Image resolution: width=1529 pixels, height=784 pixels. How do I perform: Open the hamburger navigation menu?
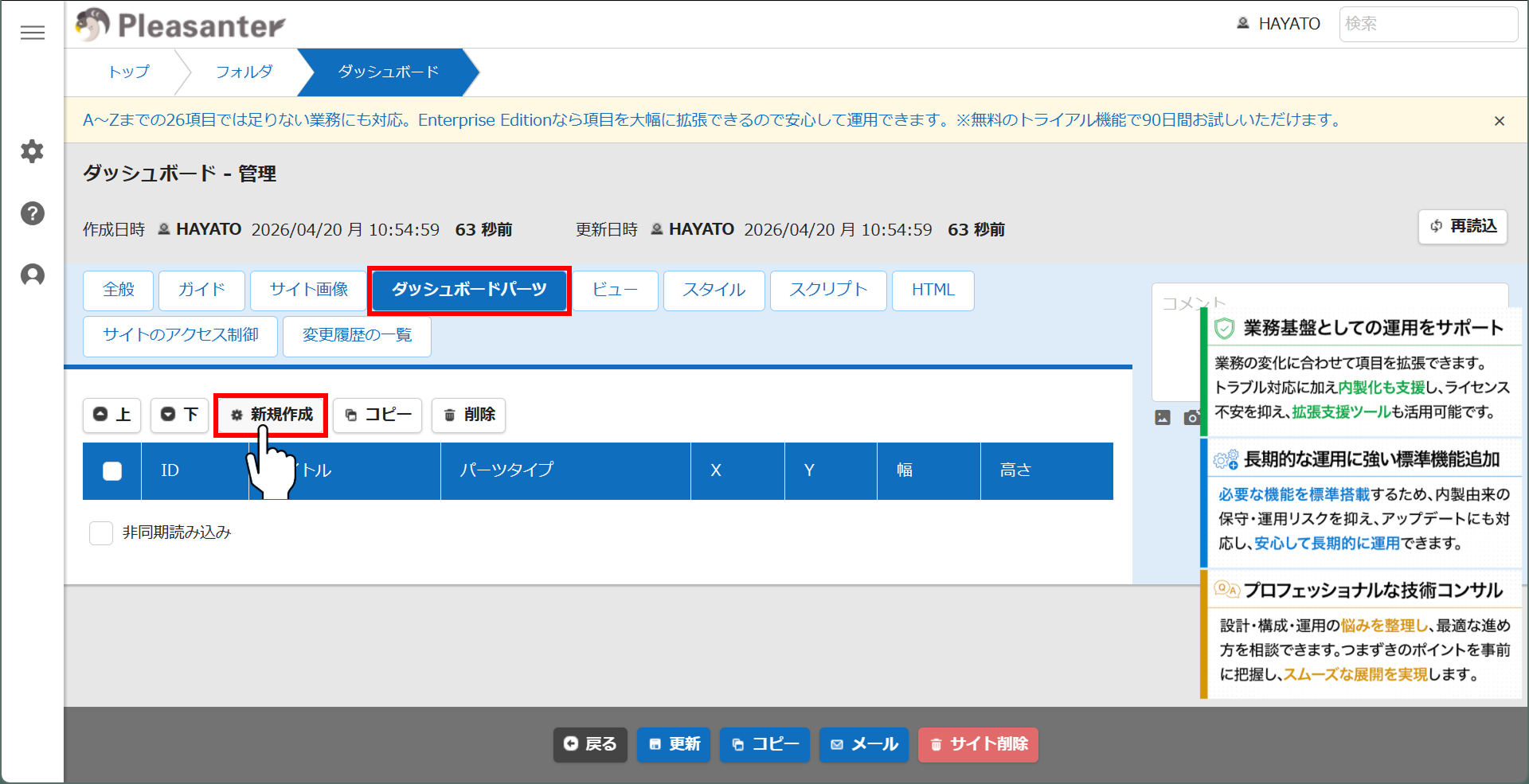click(33, 33)
